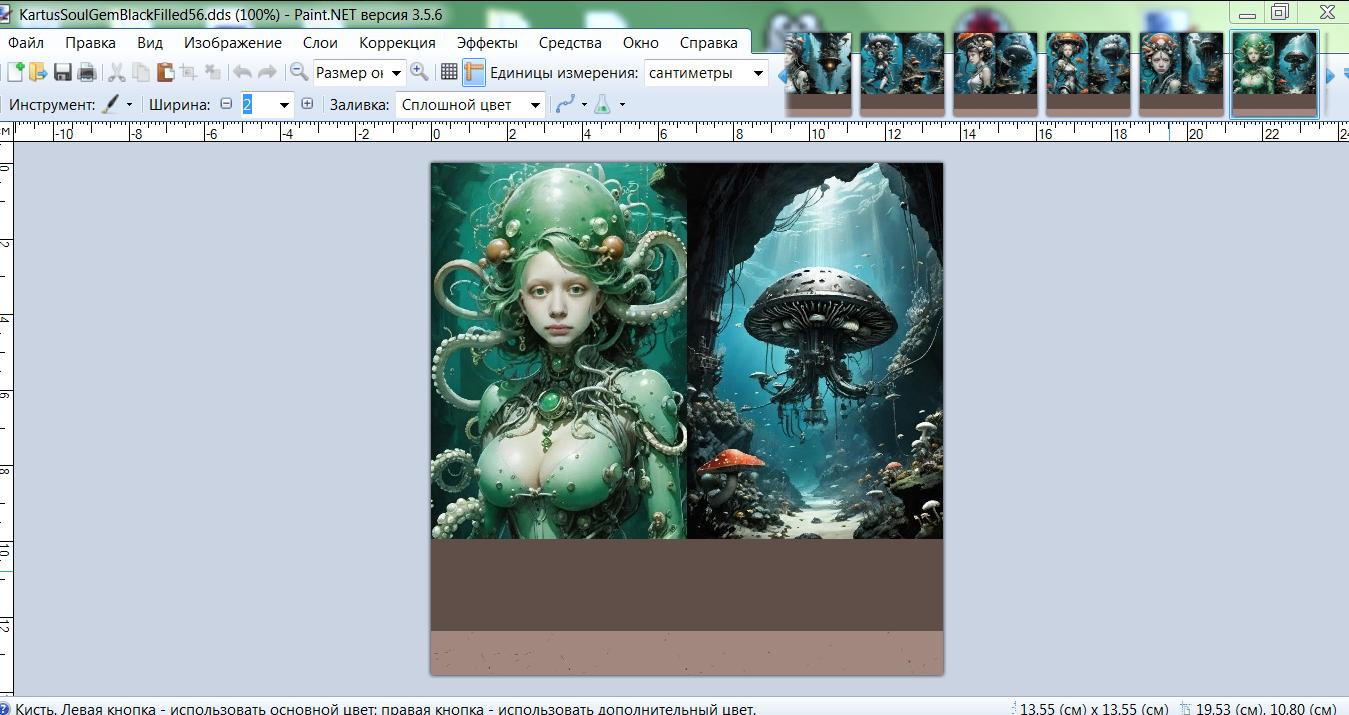Open the blending mode flask icon
The height and width of the screenshot is (715, 1349).
point(602,104)
